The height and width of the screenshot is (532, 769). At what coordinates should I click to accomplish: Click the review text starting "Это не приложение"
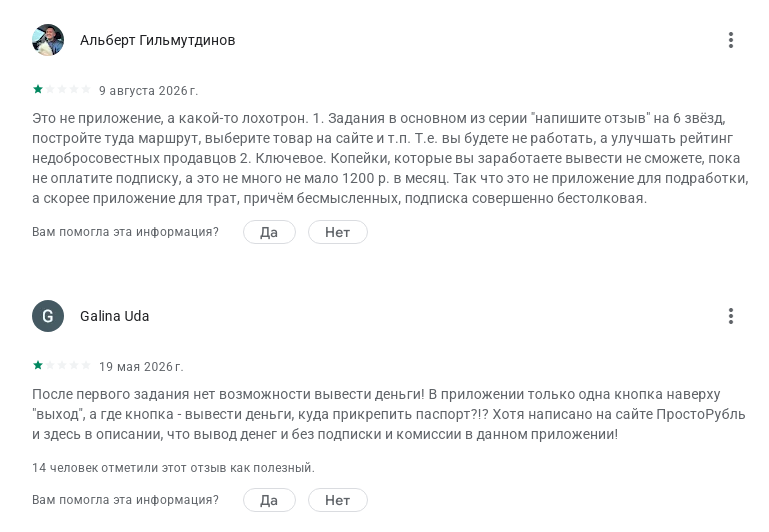coord(390,158)
